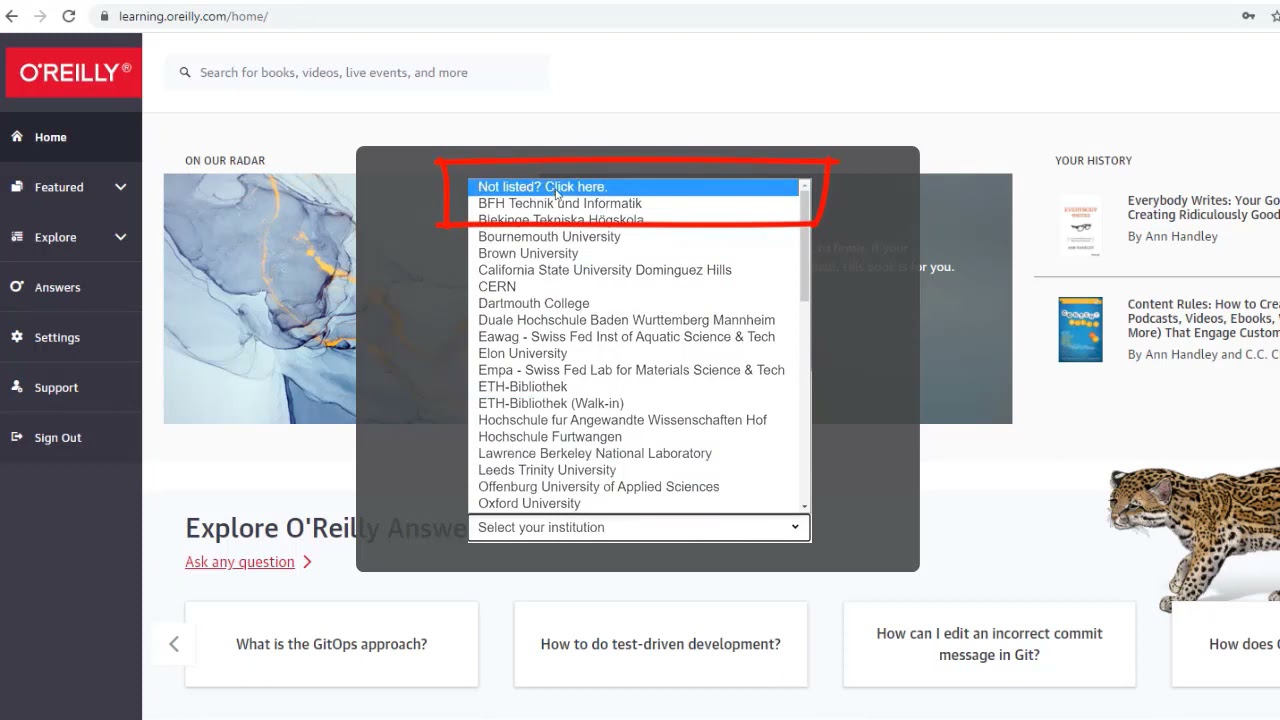Screen dimensions: 1280x720
Task: Click the key password icon in address bar
Action: [1249, 16]
